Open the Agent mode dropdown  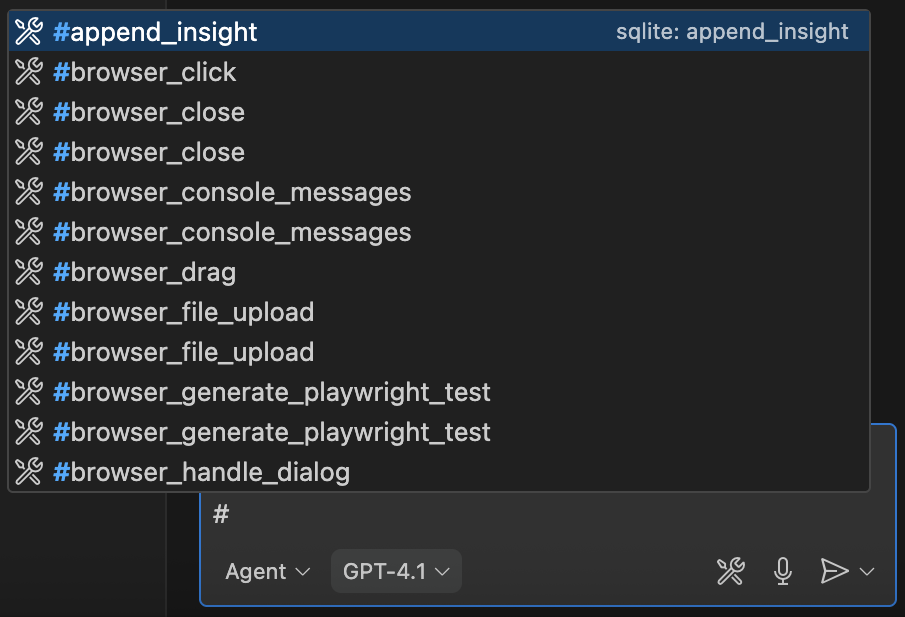coord(267,572)
